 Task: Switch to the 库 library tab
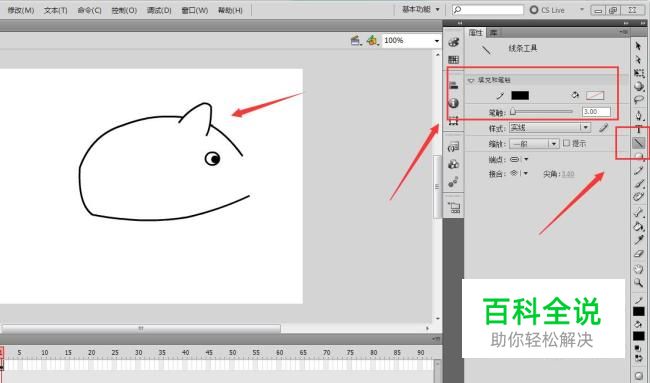[493, 32]
